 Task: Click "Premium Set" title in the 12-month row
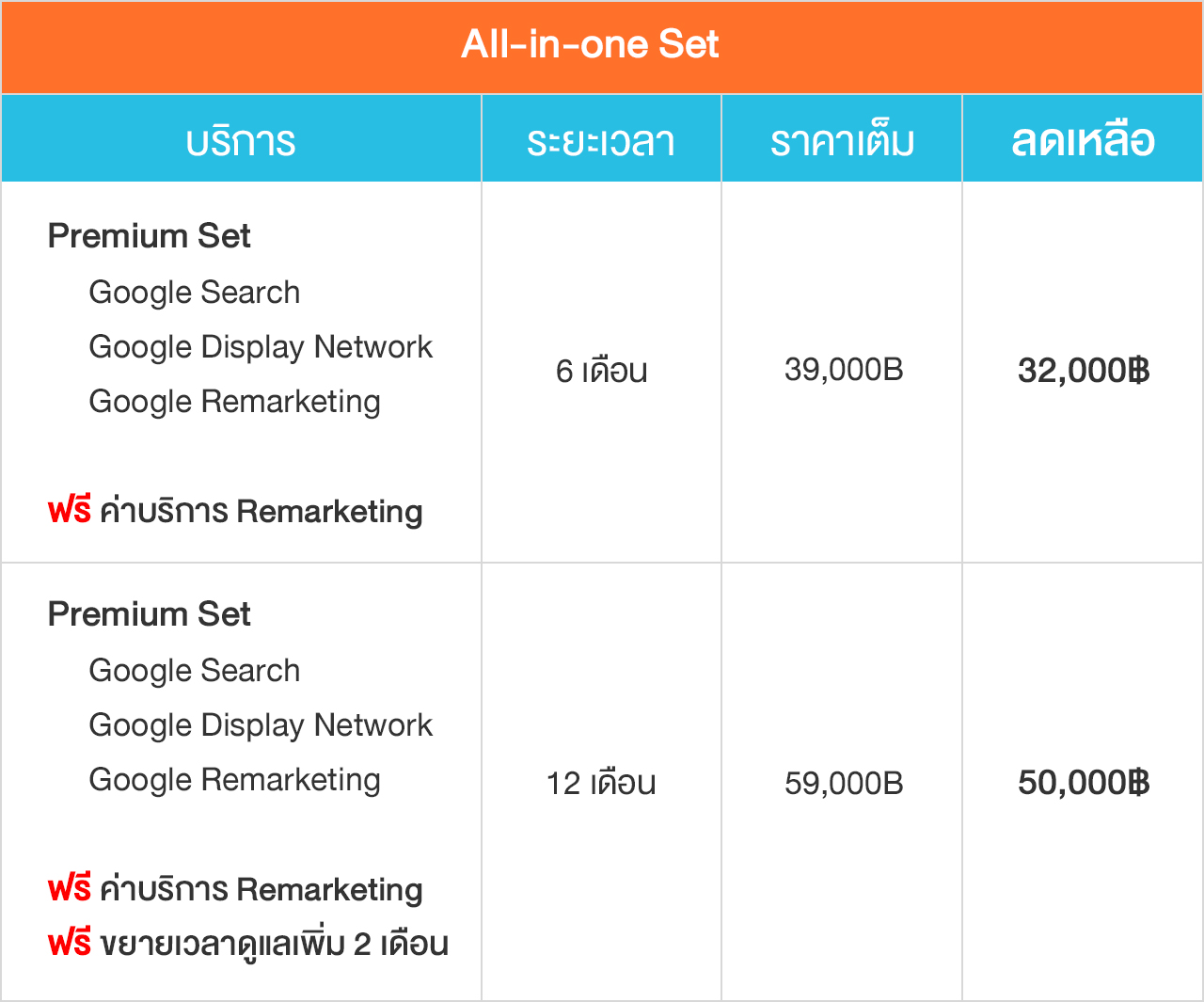pos(149,614)
